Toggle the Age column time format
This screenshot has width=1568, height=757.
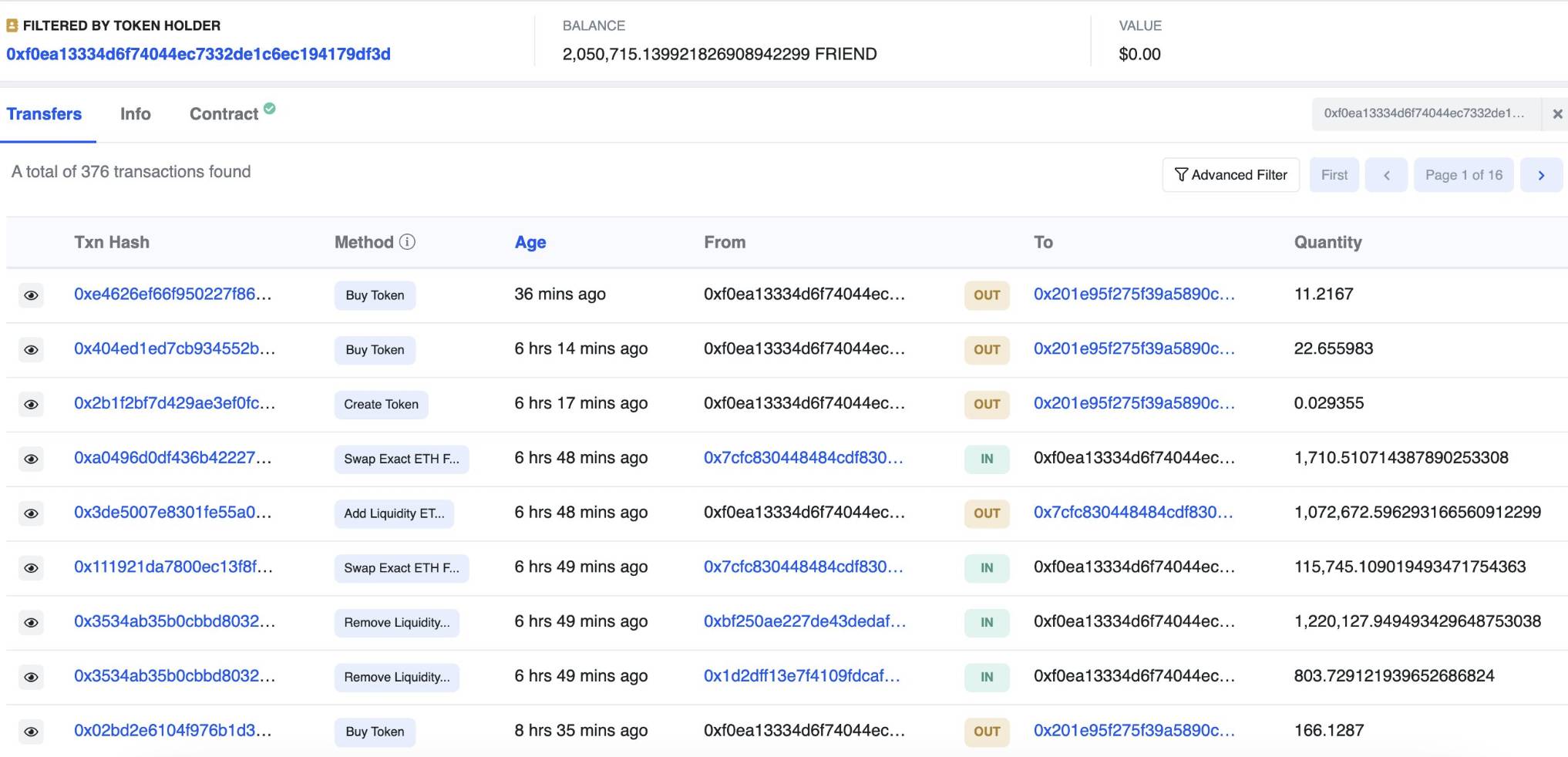(x=530, y=242)
